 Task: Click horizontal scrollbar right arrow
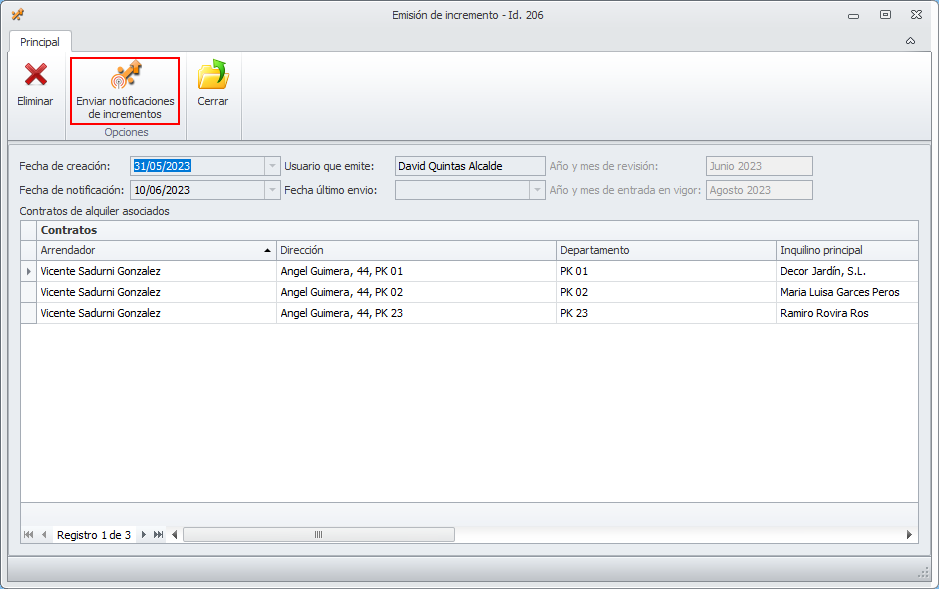(909, 535)
